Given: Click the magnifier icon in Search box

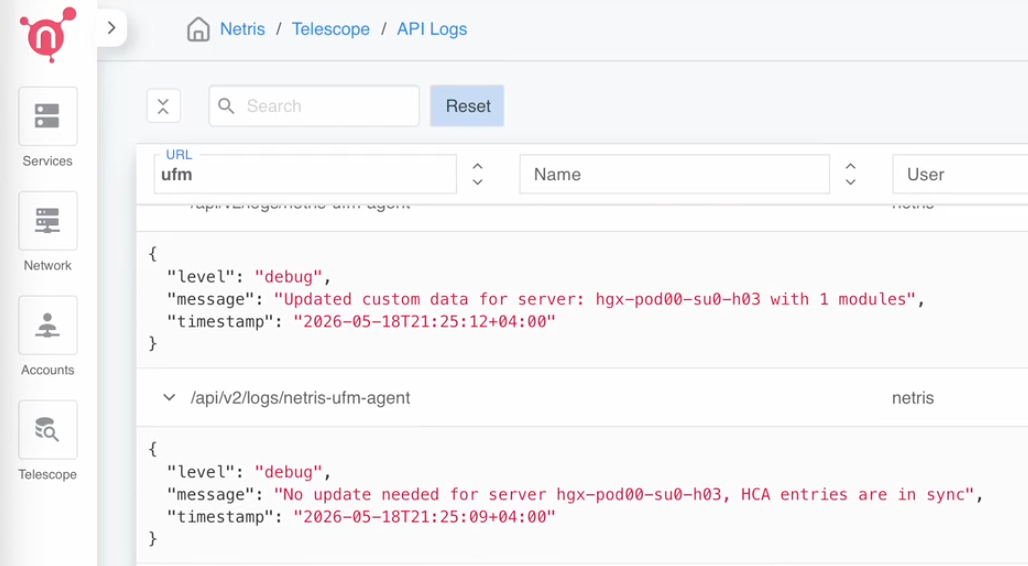Looking at the screenshot, I should pyautogui.click(x=226, y=106).
